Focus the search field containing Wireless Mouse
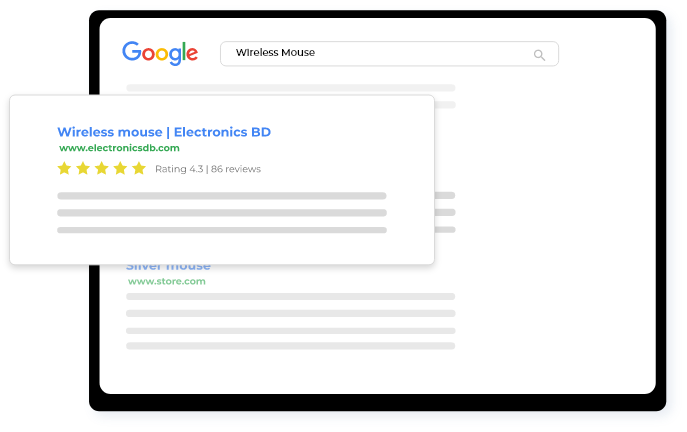Viewport: 687px width, 432px height. 389,53
